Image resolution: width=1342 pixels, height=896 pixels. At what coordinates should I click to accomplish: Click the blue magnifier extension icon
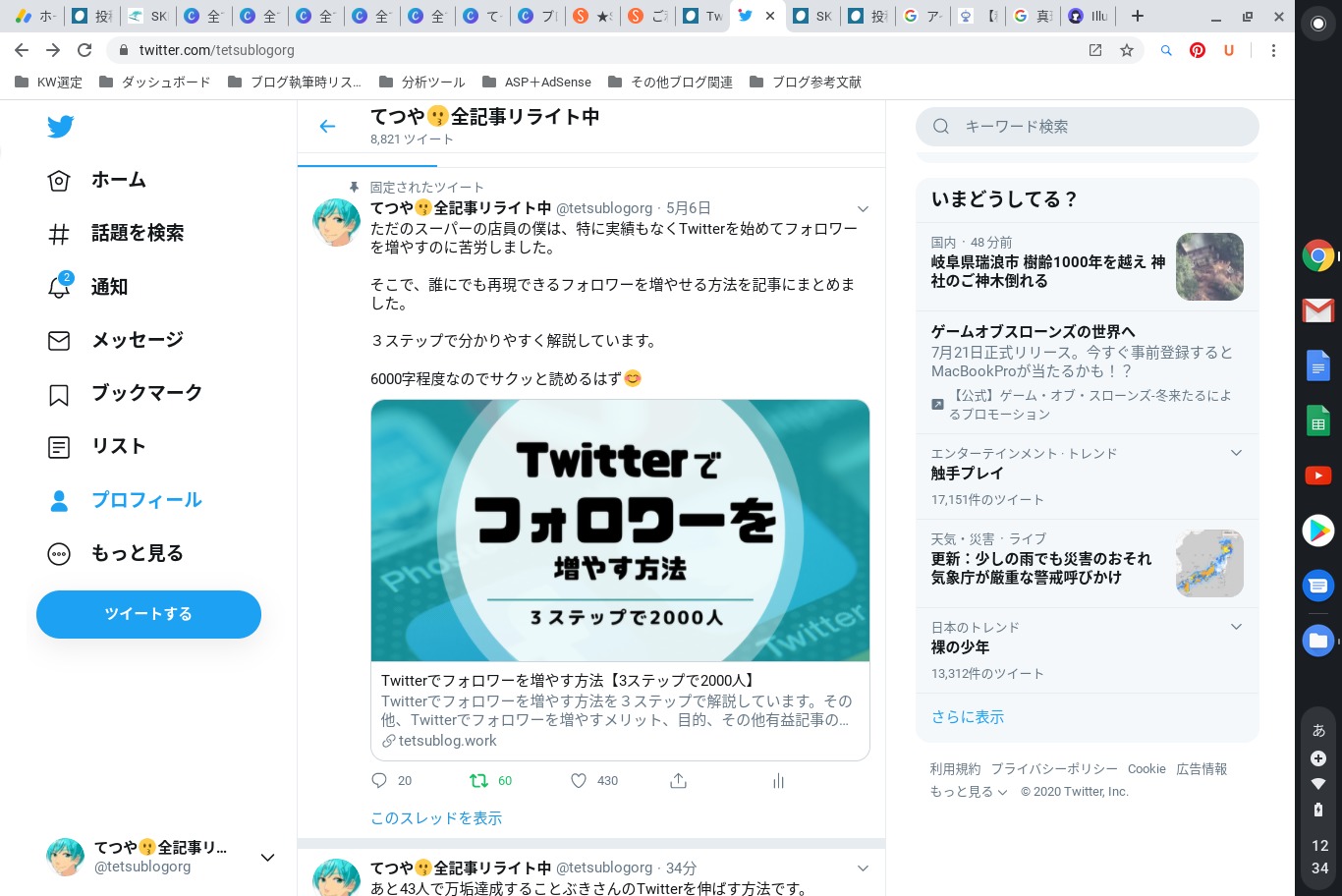[x=1166, y=50]
